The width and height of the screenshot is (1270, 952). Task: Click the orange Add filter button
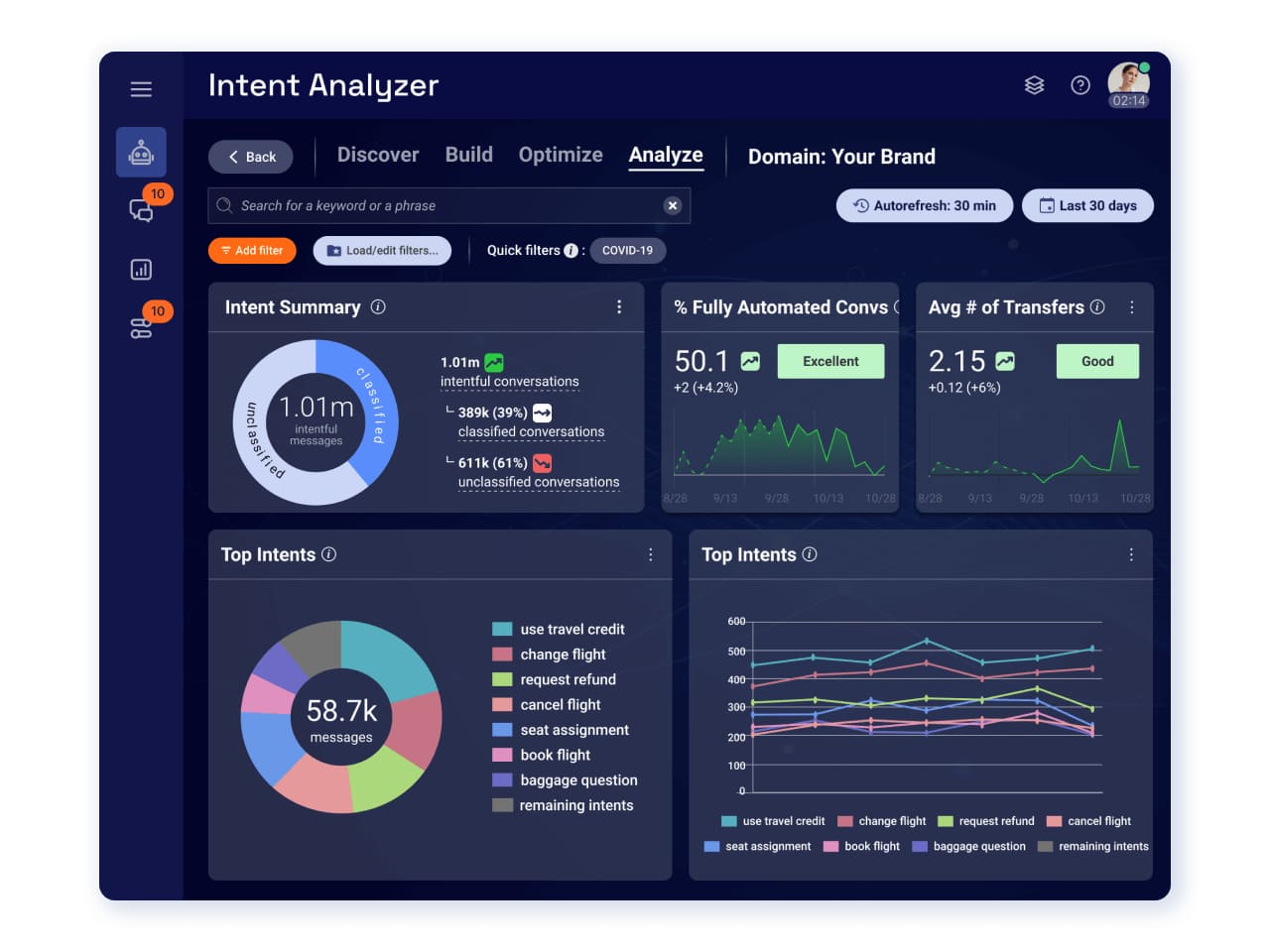click(252, 251)
